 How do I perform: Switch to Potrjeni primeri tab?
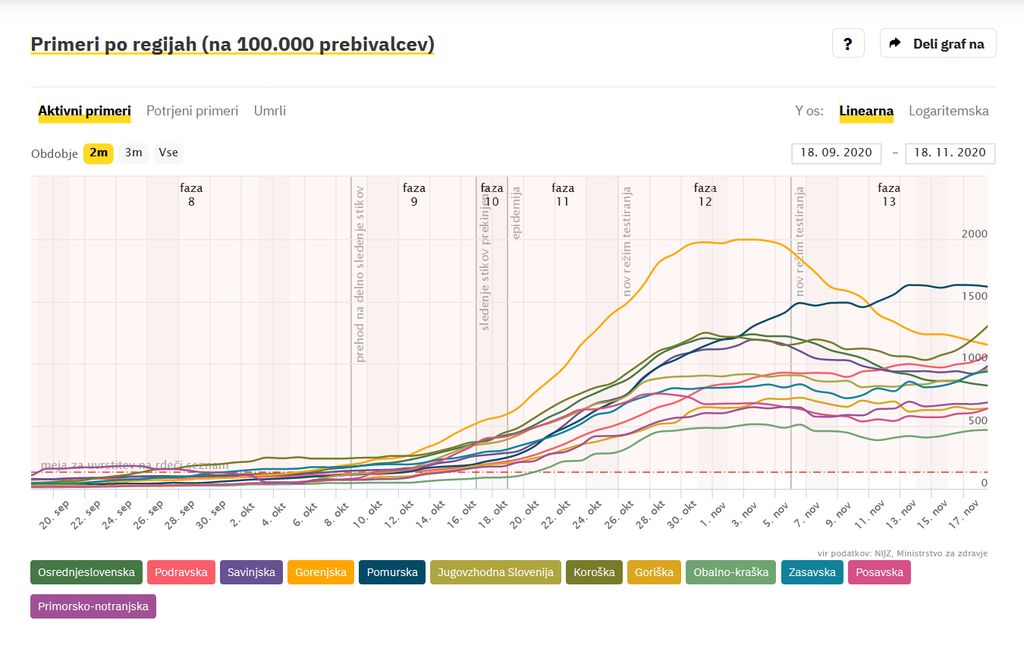coord(192,111)
